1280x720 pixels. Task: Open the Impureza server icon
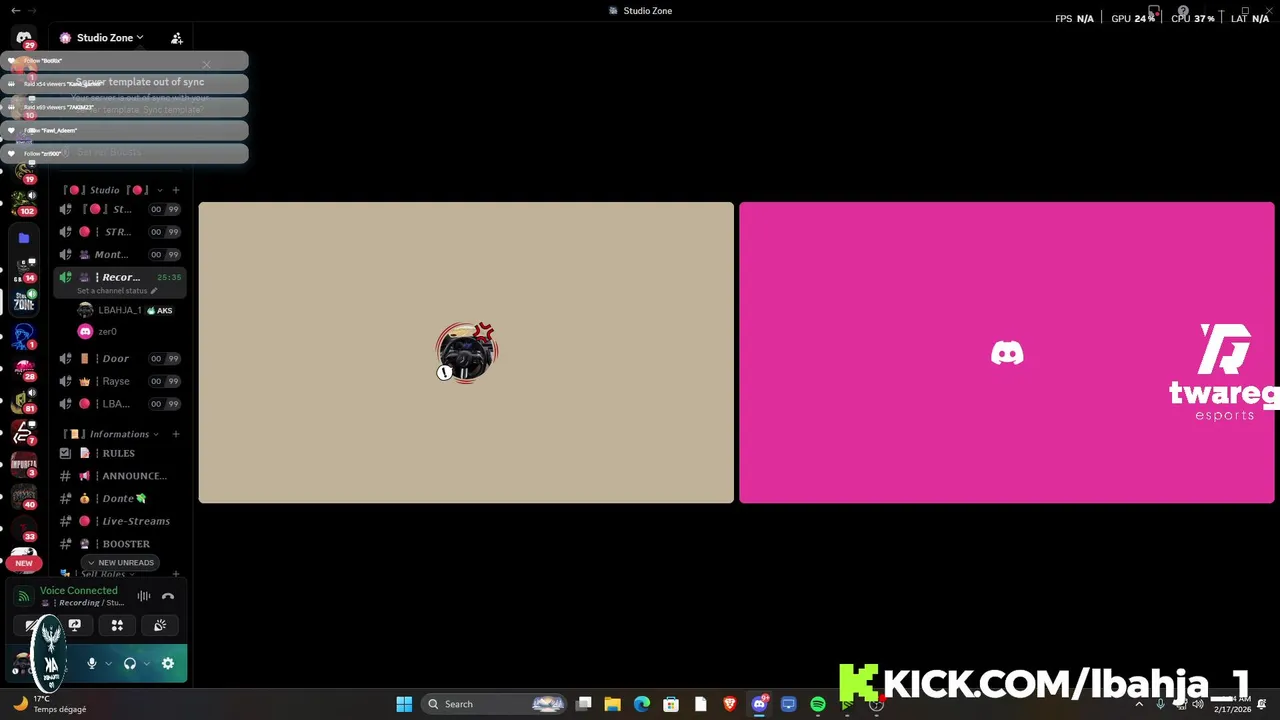pos(24,465)
